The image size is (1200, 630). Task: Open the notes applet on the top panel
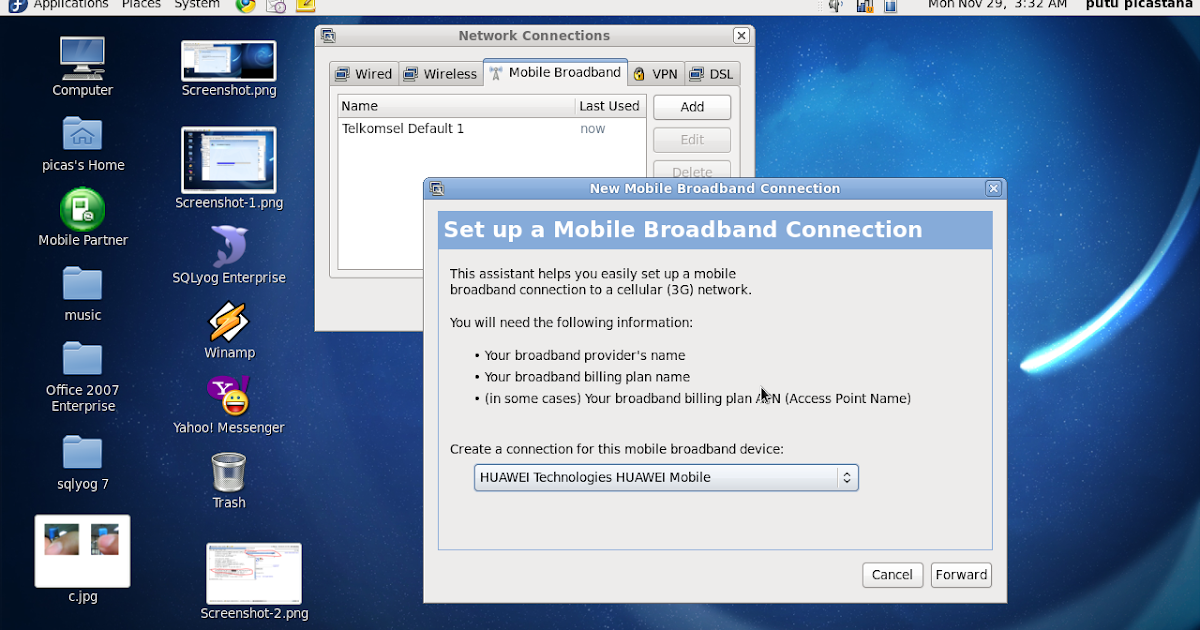[x=303, y=6]
